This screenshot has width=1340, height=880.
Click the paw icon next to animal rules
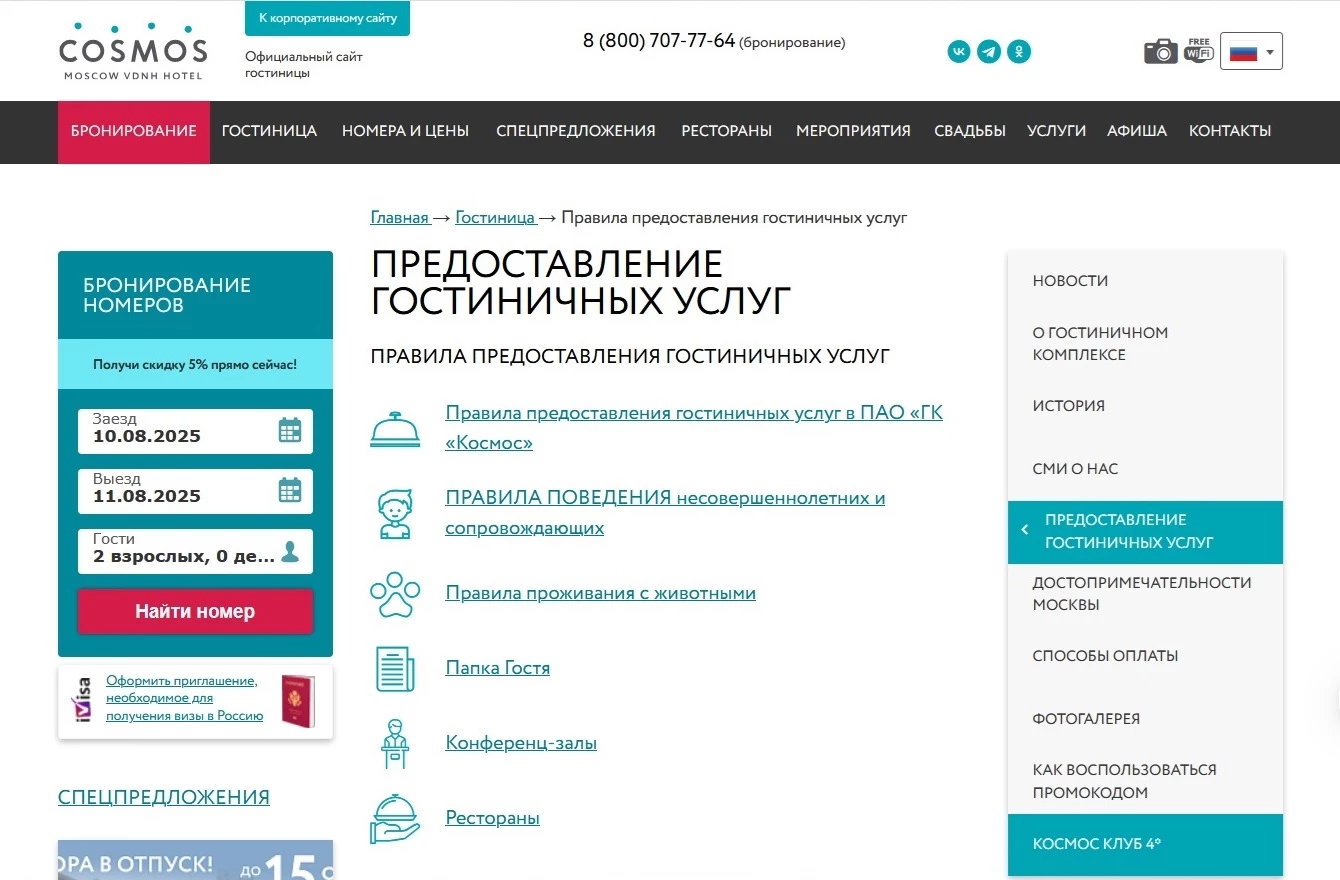(395, 595)
